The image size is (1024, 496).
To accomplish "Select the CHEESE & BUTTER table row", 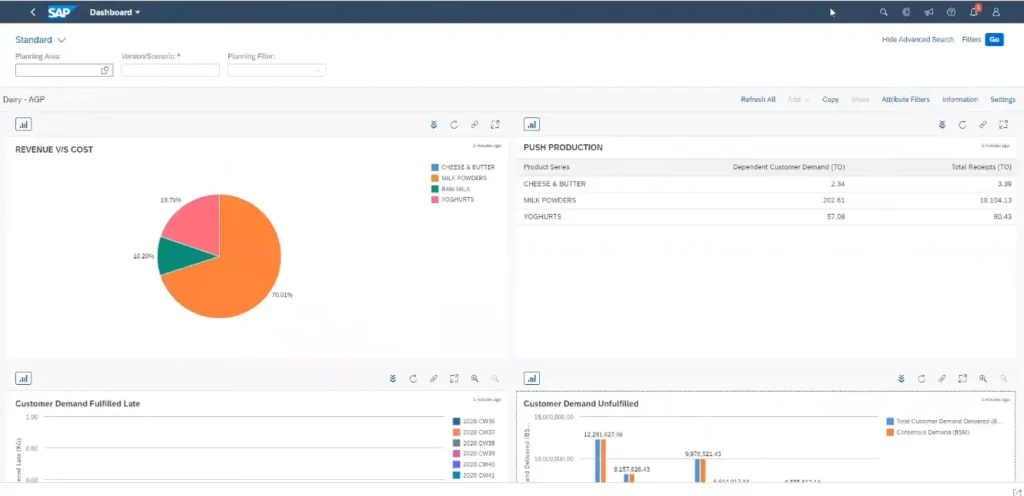I will (767, 184).
